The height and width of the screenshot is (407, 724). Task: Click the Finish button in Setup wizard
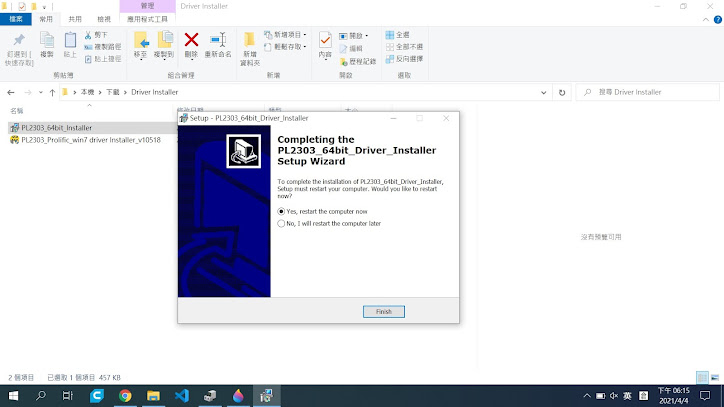384,311
